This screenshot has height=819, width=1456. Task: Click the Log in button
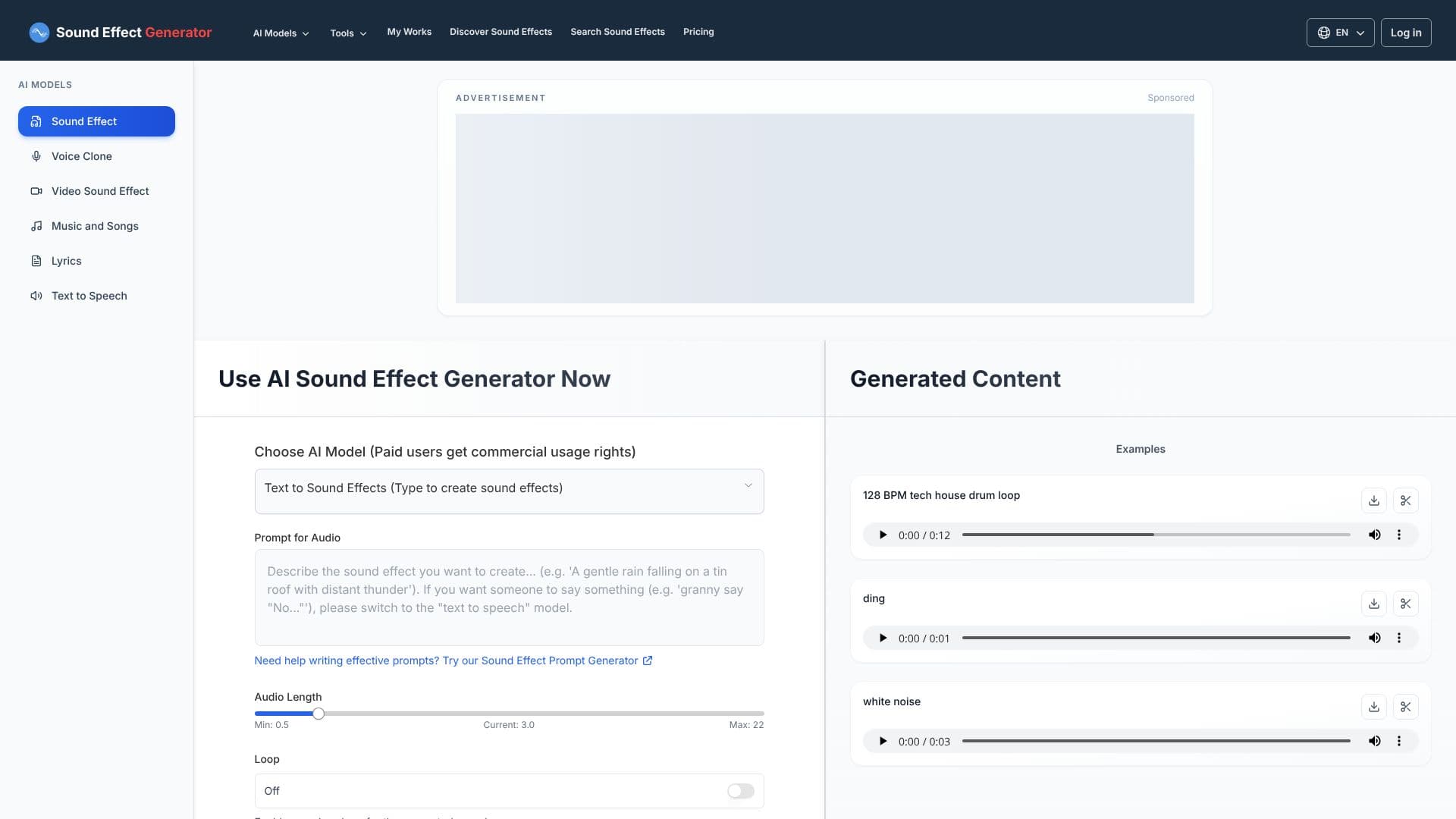(1406, 33)
